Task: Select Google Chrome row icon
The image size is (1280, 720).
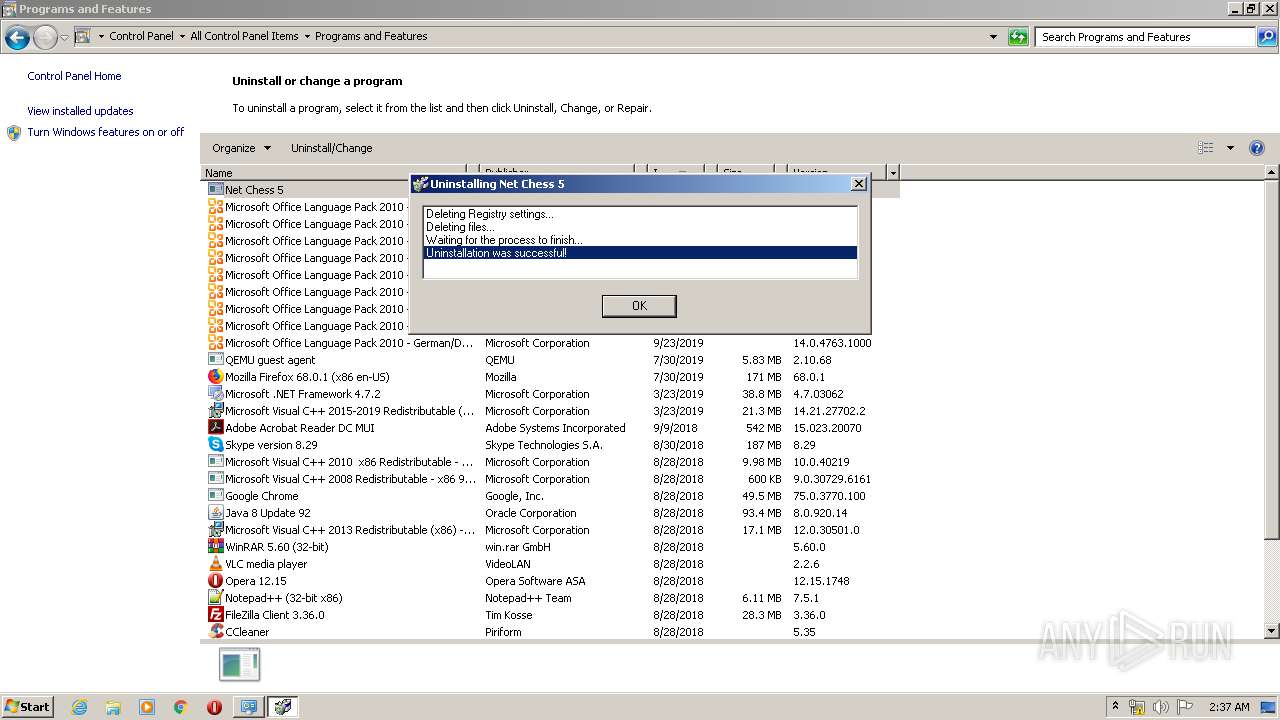Action: 215,496
